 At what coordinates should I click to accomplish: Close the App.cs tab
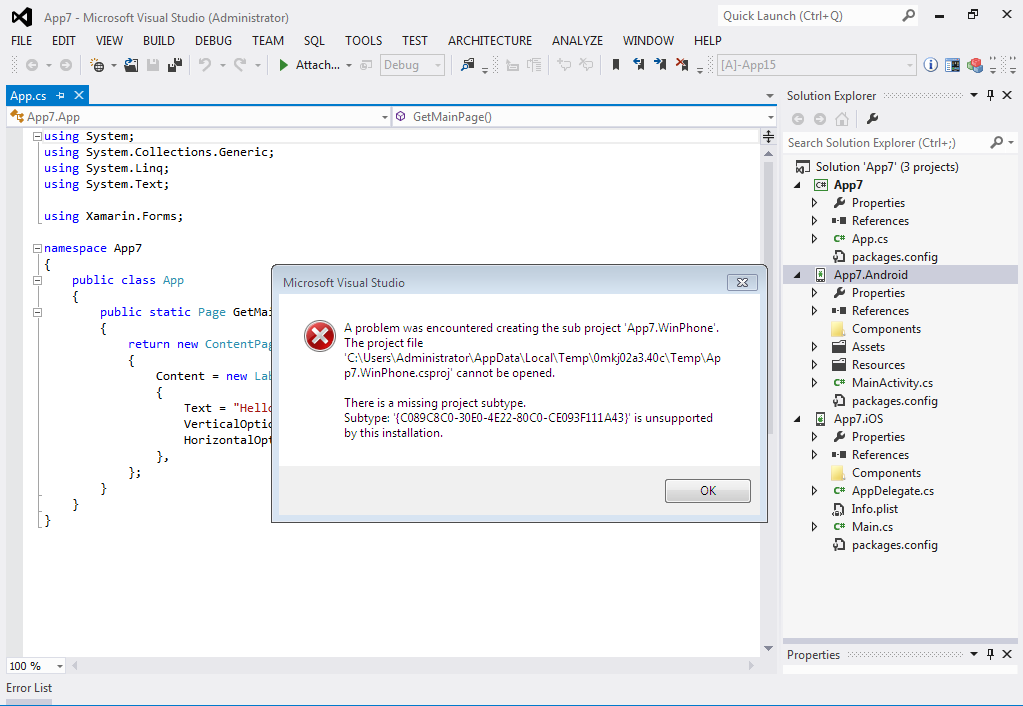coord(79,95)
